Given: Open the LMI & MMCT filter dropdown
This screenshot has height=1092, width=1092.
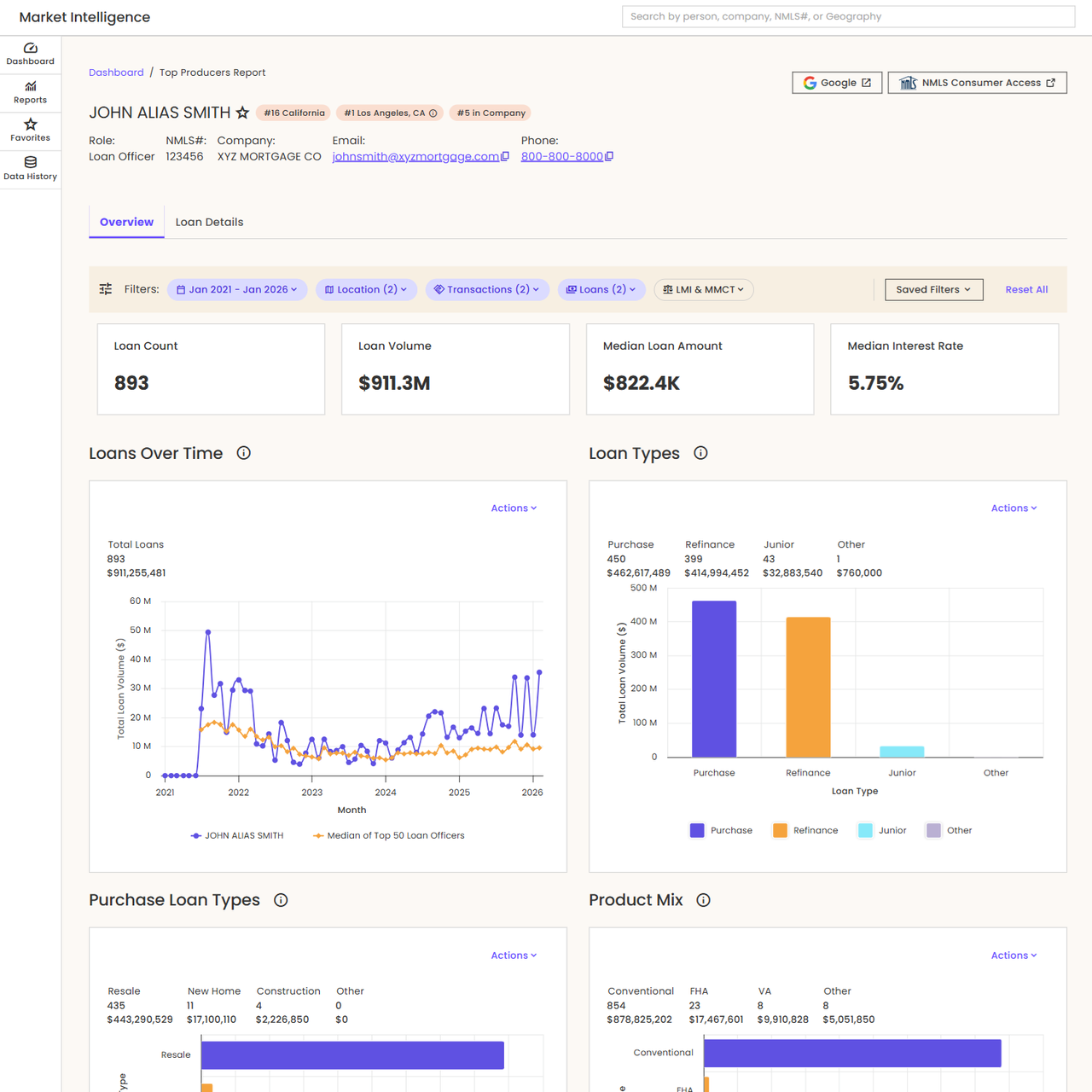Looking at the screenshot, I should (704, 290).
